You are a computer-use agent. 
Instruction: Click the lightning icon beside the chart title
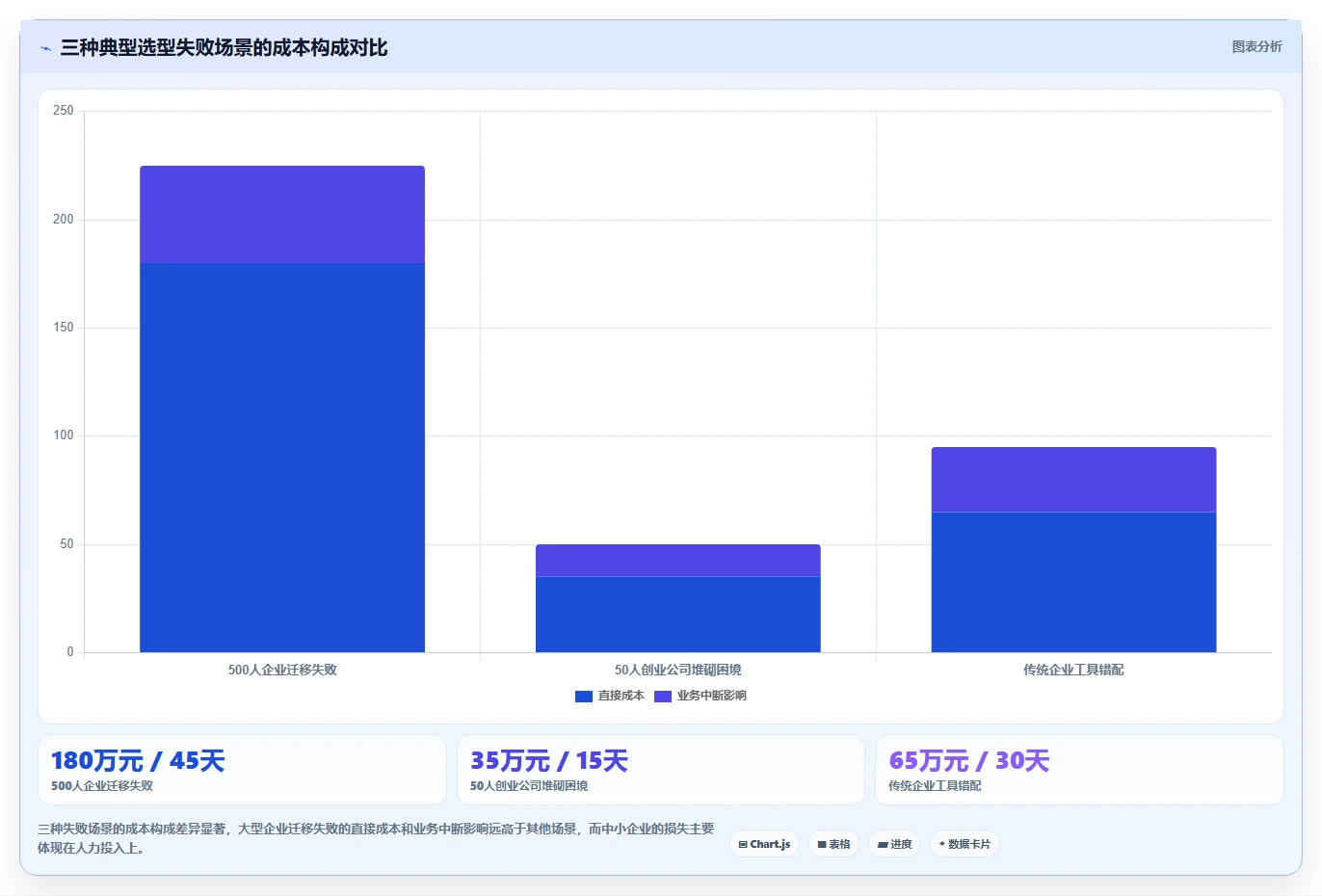(45, 48)
